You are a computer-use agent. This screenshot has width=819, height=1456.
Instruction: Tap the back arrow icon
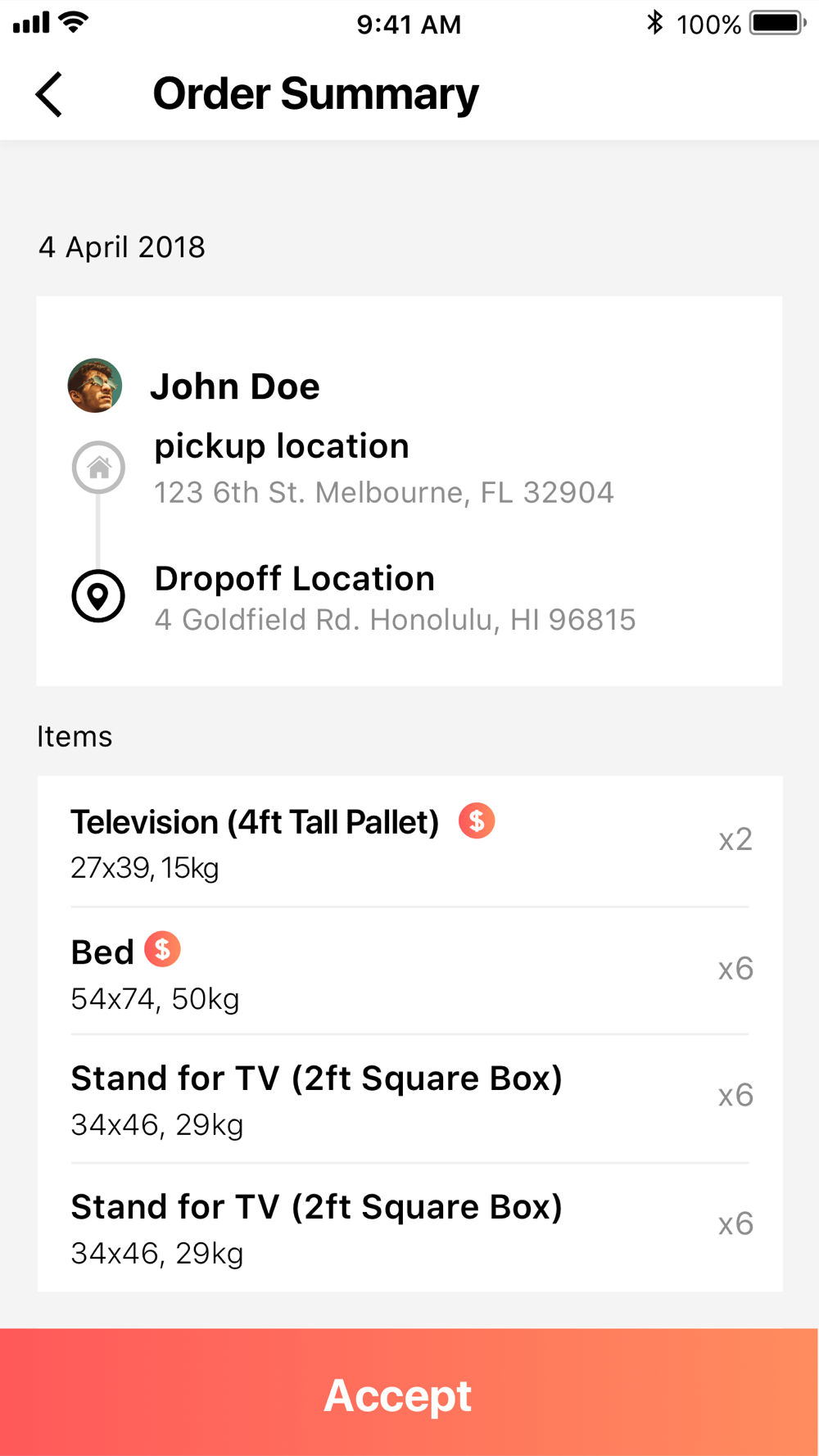point(49,94)
